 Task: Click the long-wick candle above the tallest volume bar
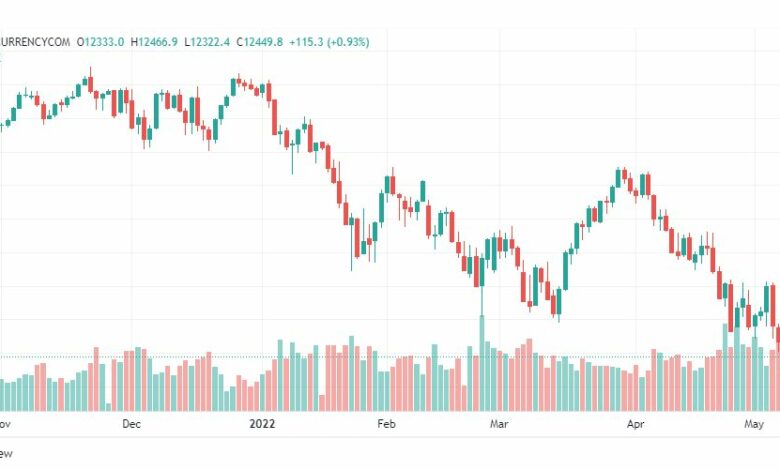click(482, 286)
